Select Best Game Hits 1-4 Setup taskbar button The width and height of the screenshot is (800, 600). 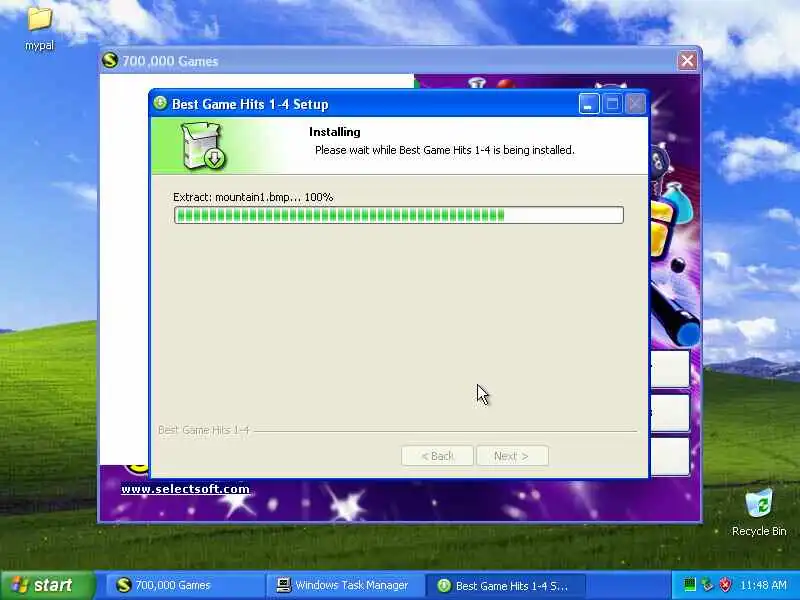click(x=505, y=585)
